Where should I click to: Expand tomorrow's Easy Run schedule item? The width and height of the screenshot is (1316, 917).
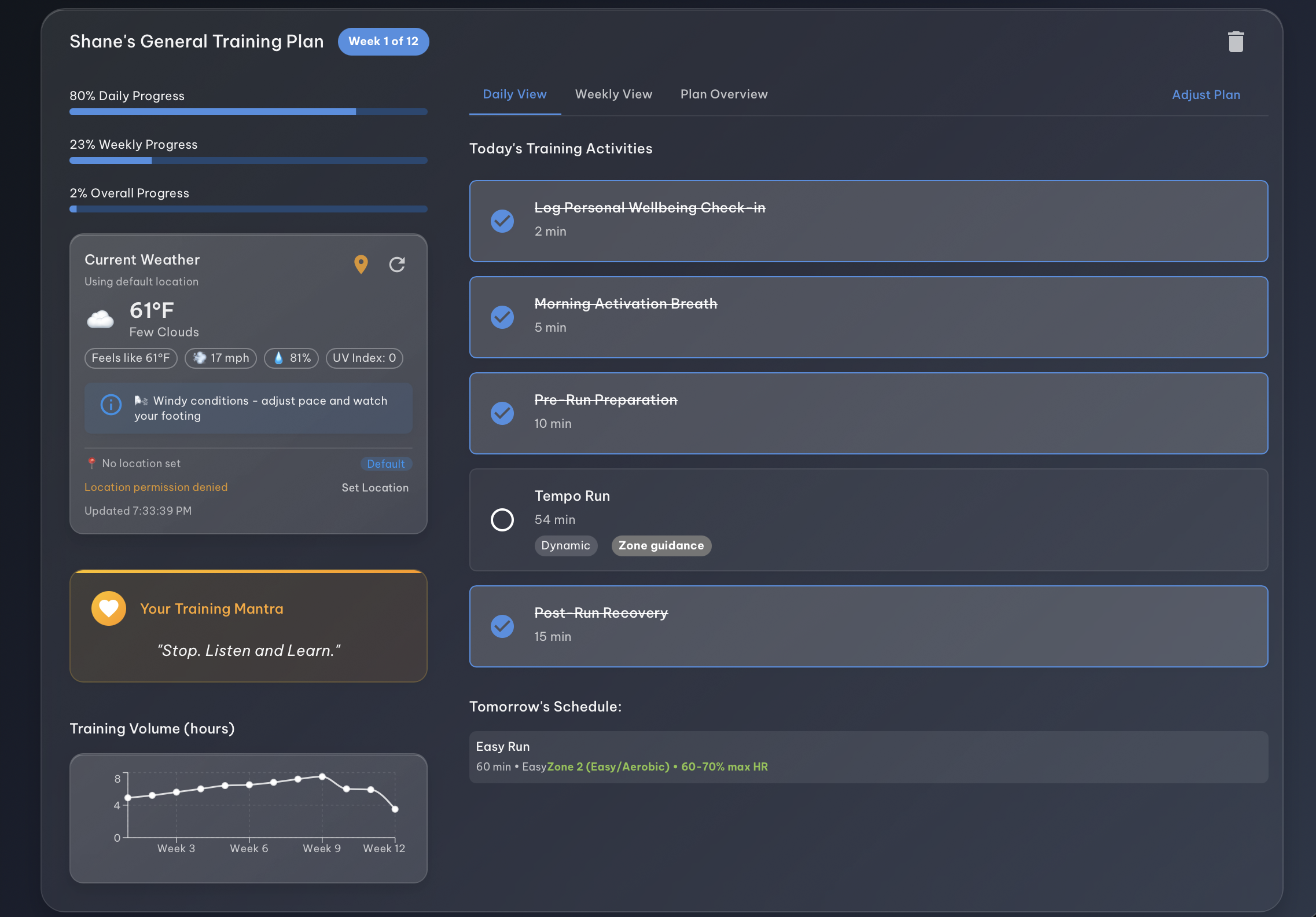click(x=868, y=757)
